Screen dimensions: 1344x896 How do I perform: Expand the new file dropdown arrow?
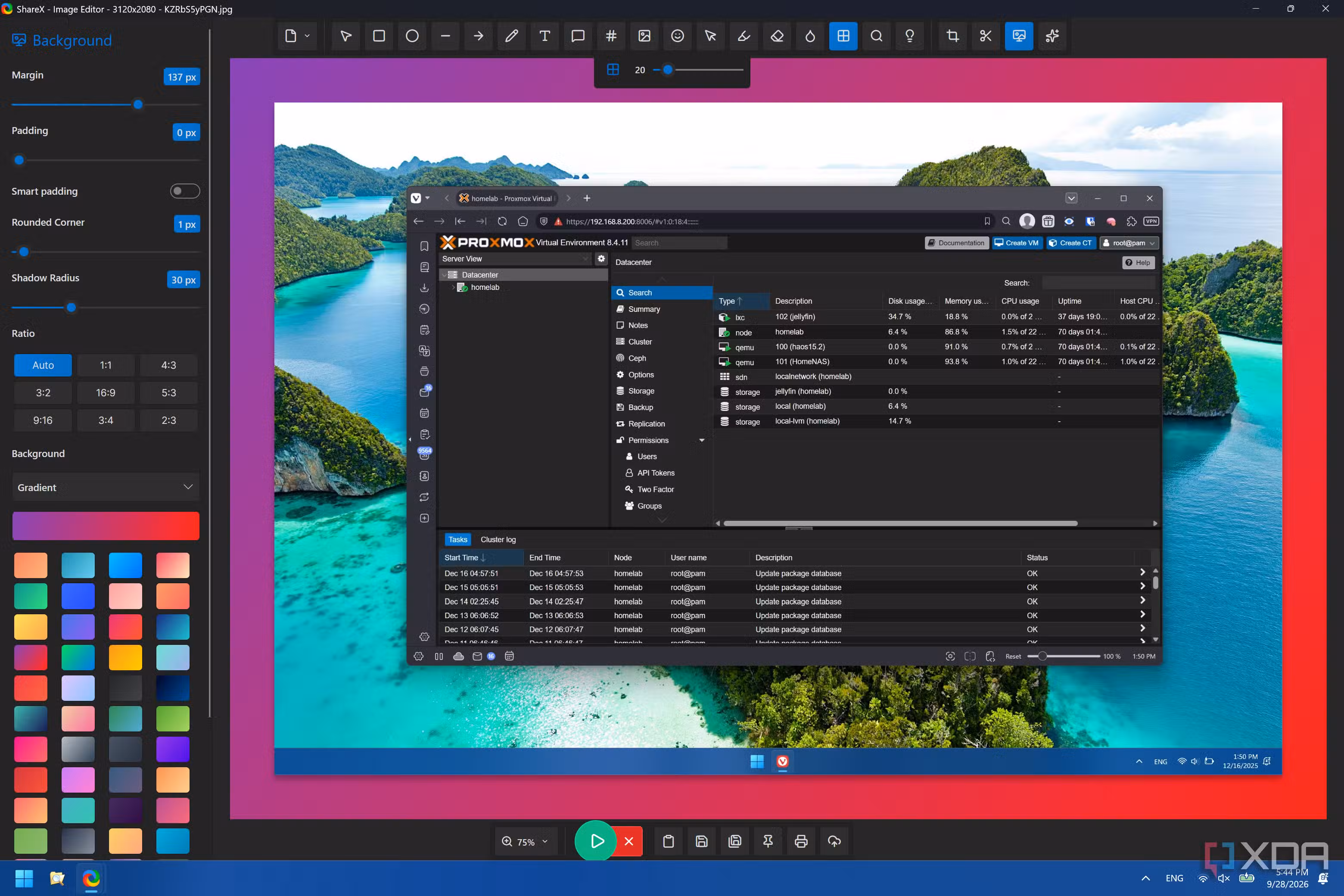click(308, 36)
